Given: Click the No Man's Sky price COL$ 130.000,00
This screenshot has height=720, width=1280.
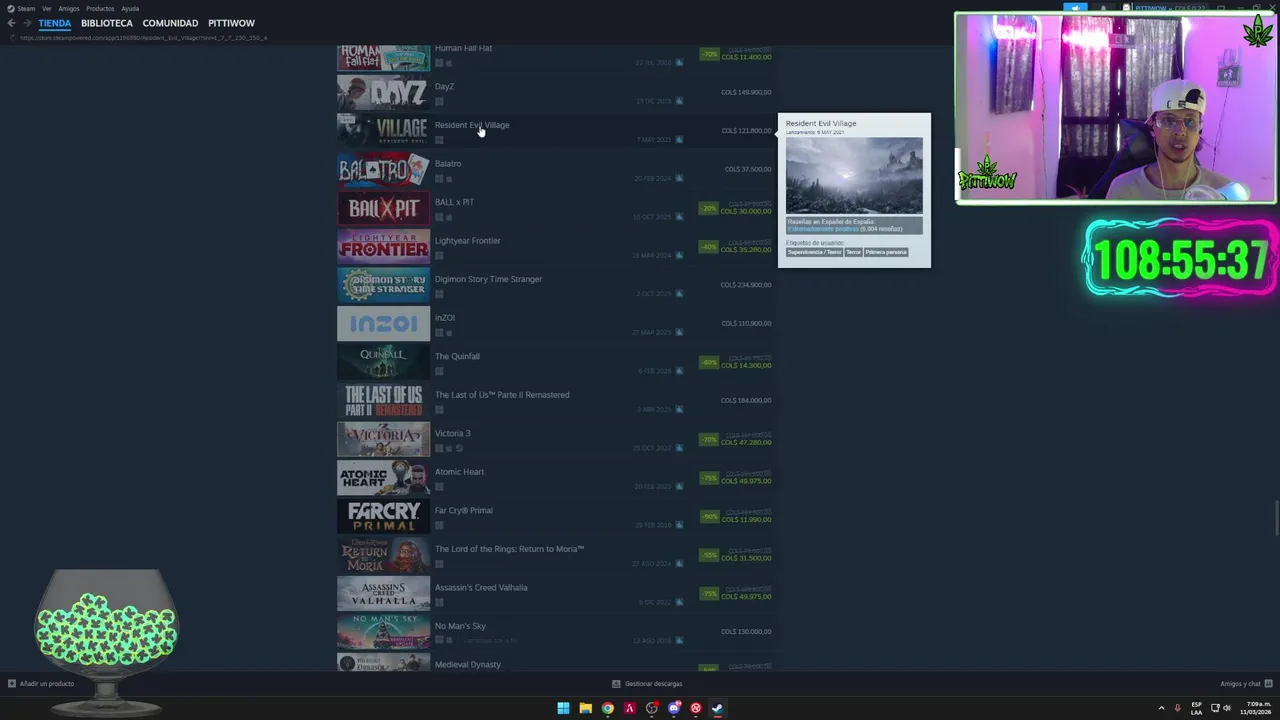Looking at the screenshot, I should point(746,631).
